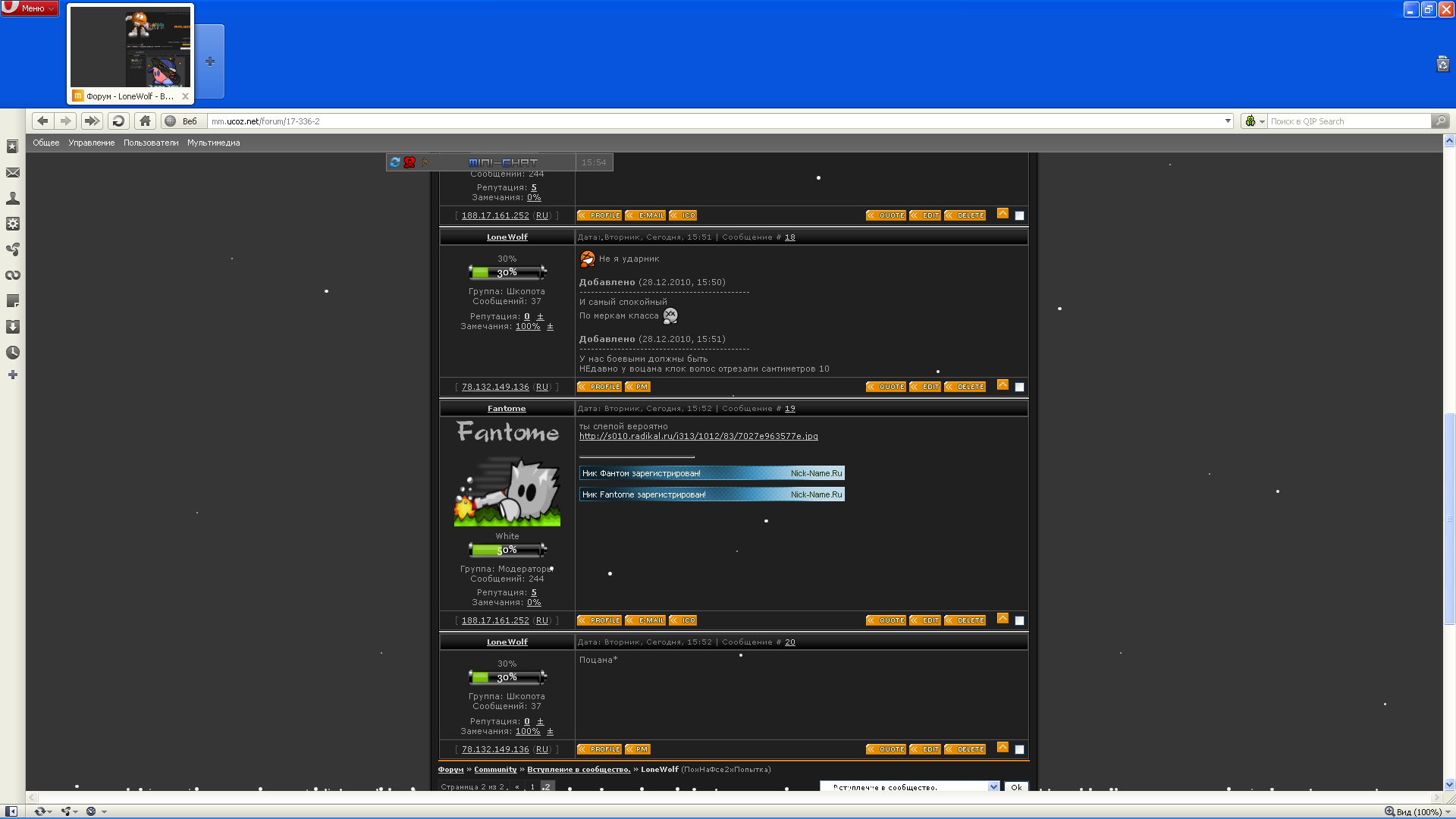Tick the checkbox for message 18

pos(1019,388)
